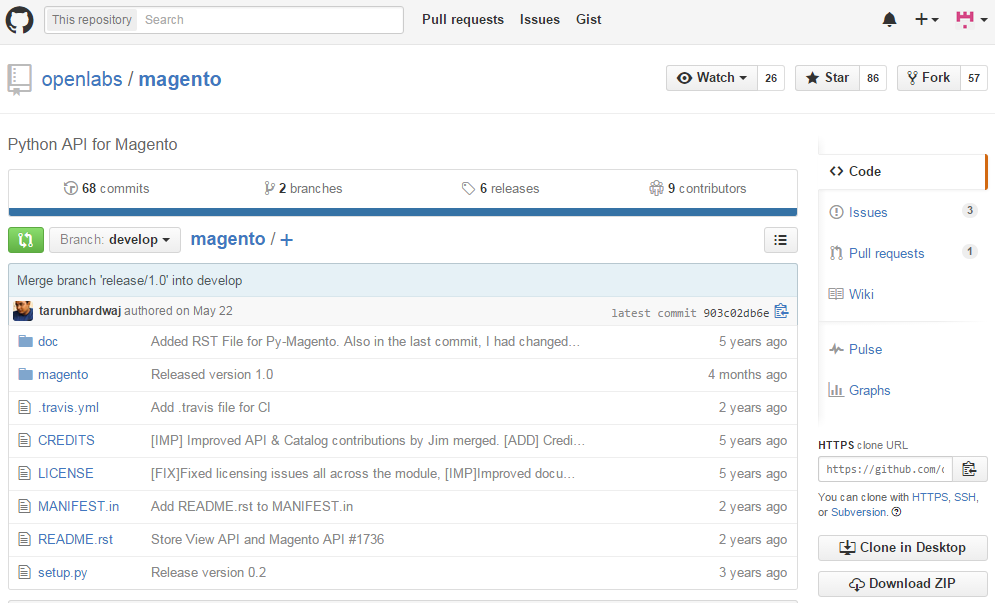Click the repository search input field
Screen dimensions: 995x603
(x=270, y=20)
